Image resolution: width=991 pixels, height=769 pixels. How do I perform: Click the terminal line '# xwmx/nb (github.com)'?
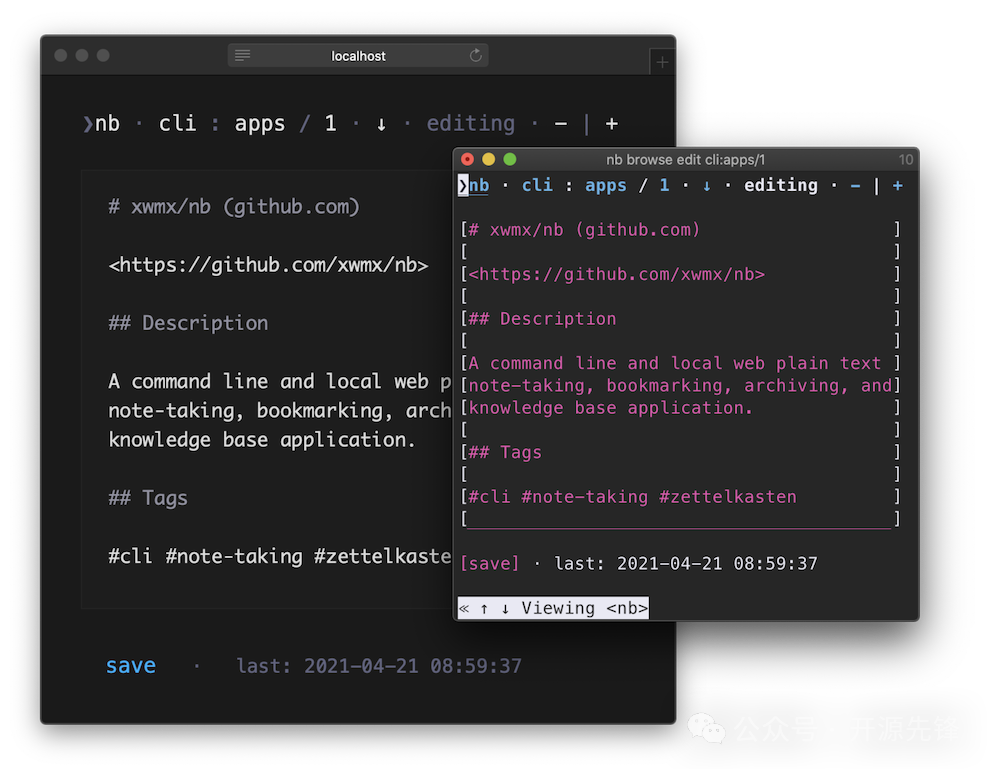[585, 229]
